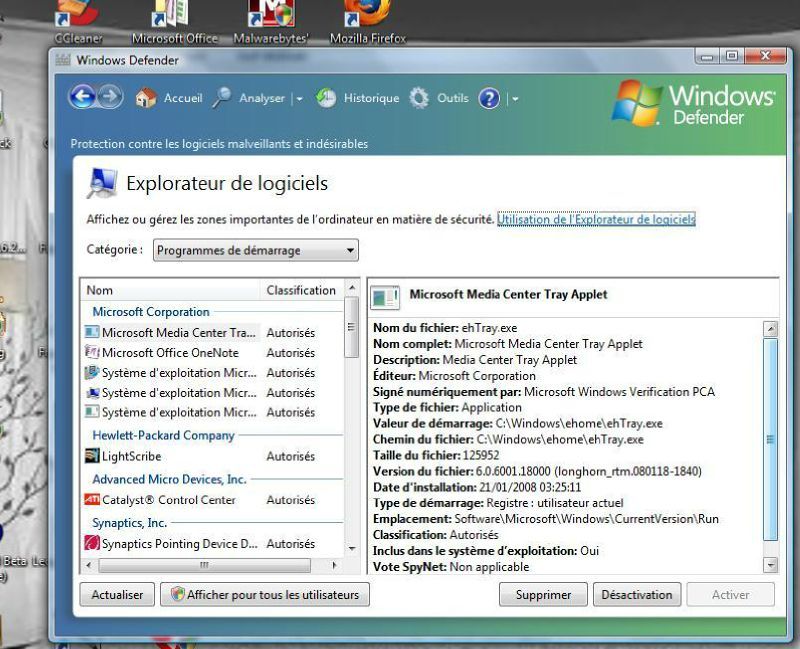Click the Taille du fichier: 125952 line
The image size is (800, 649).
pos(436,455)
